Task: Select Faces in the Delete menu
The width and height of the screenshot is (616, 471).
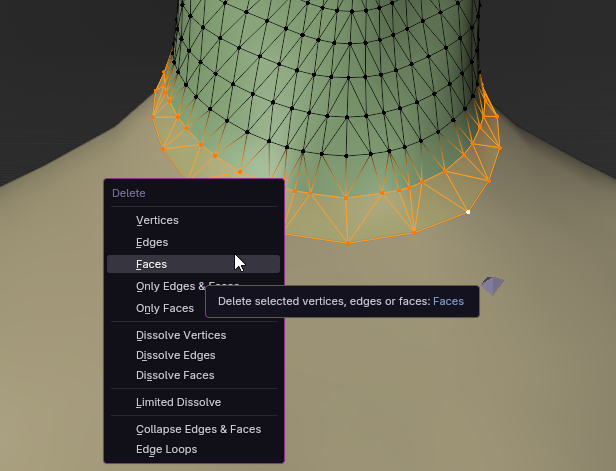Action: click(x=193, y=264)
